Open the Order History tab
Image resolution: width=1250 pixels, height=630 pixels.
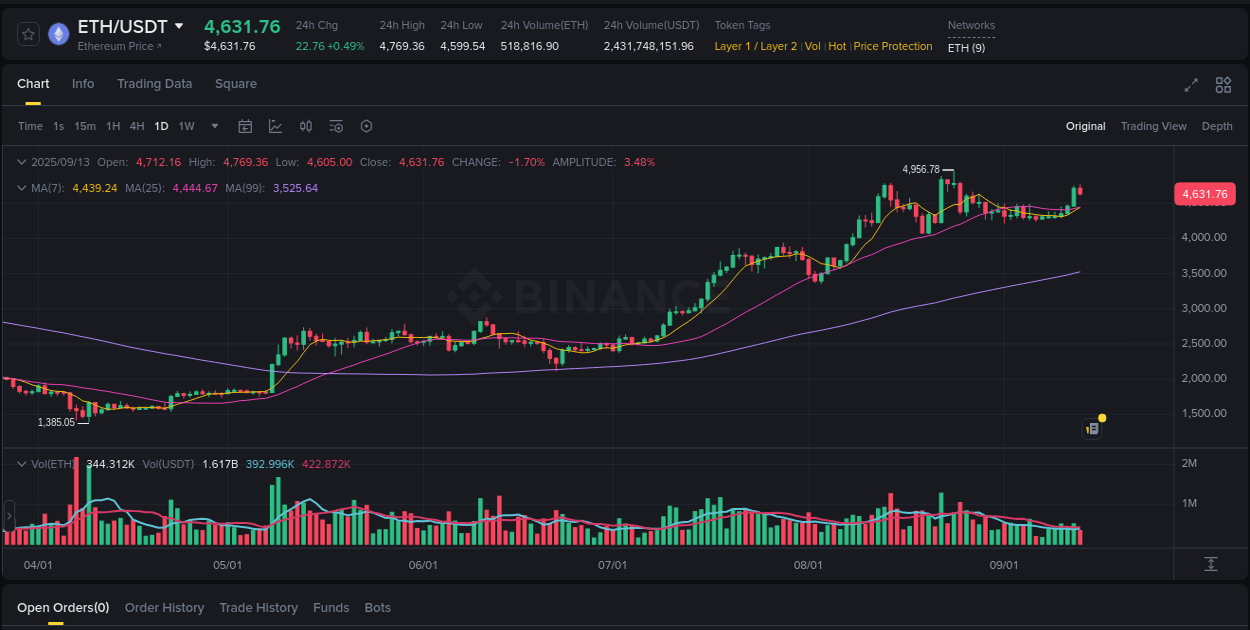tap(164, 607)
